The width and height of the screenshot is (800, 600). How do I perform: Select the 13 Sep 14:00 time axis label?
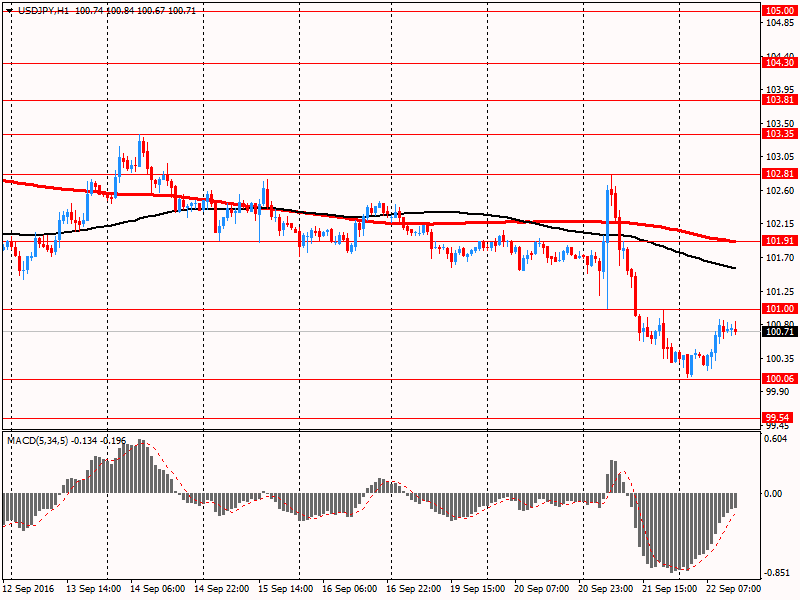point(94,589)
